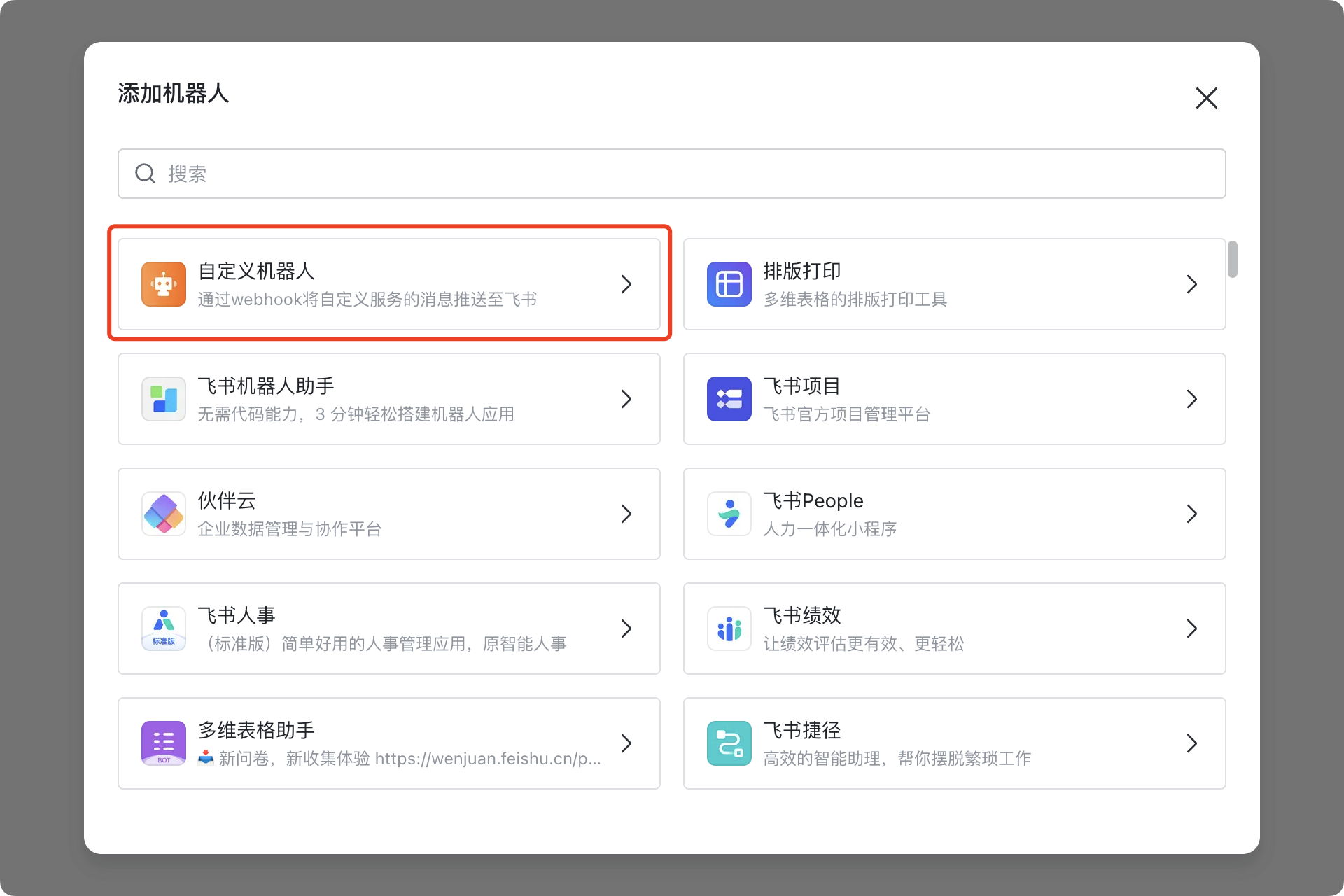Click description 人力一体化小程序

pyautogui.click(x=830, y=529)
